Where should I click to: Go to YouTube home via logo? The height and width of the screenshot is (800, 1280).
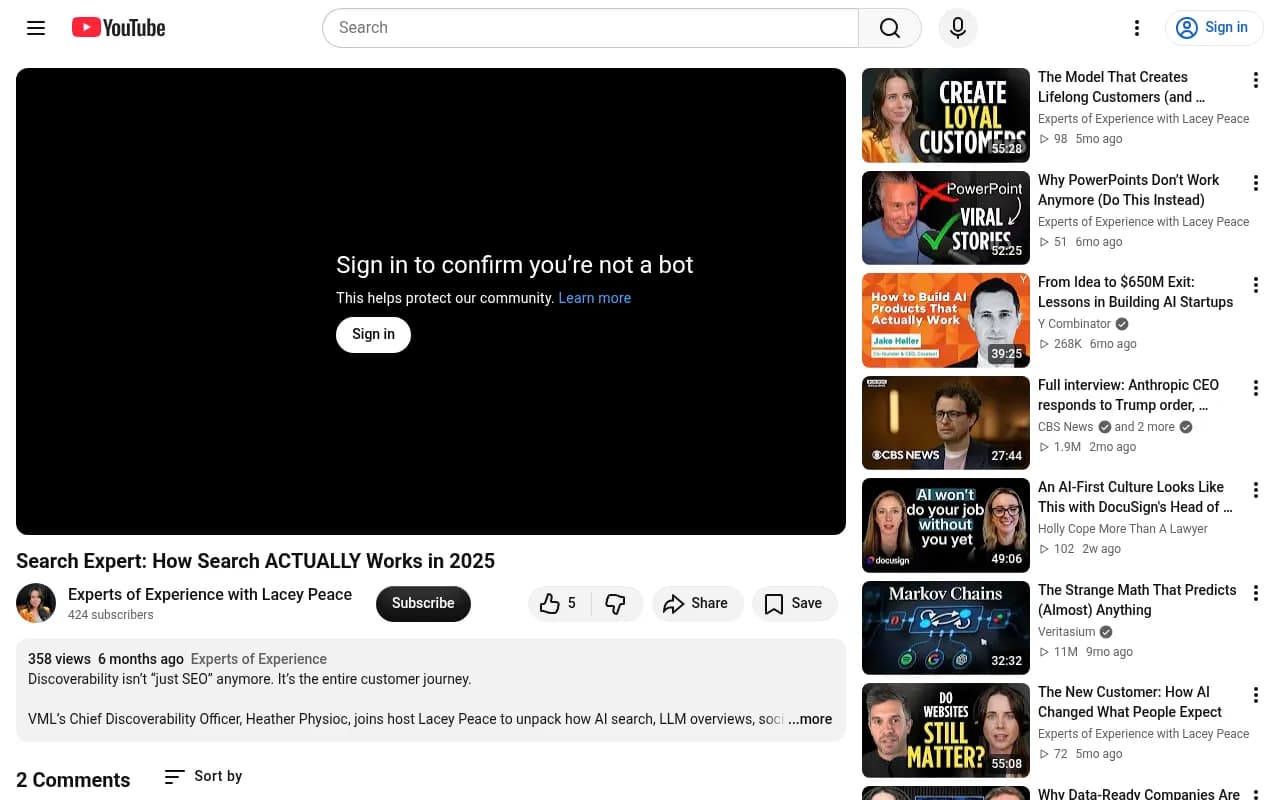click(x=118, y=28)
